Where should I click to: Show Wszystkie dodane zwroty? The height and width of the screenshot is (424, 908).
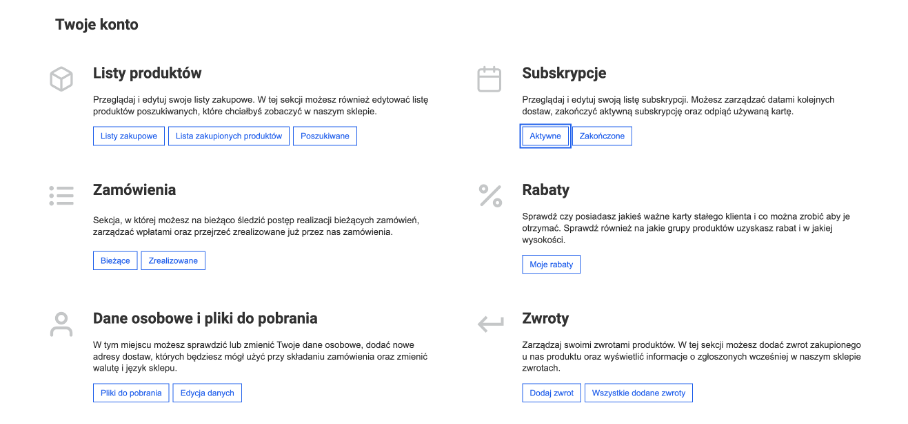coord(639,393)
